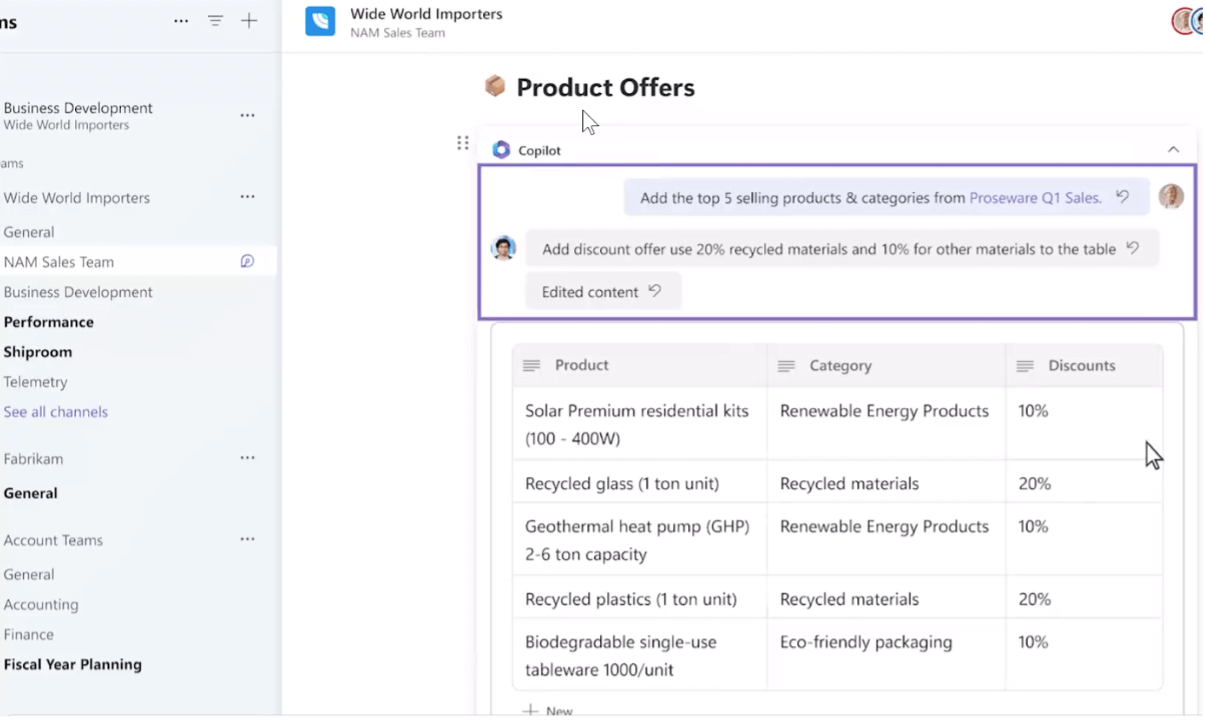
Task: Select the Fiscal Year Planning channel
Action: (x=72, y=664)
